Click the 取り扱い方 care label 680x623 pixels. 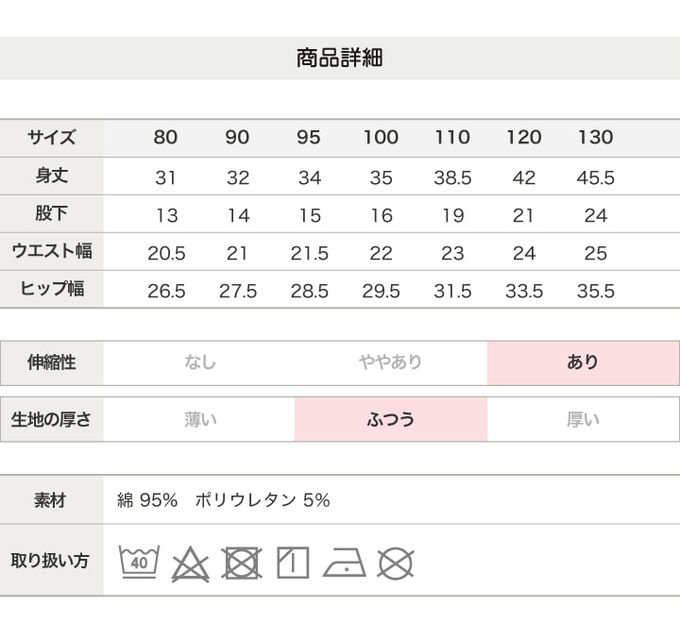[x=51, y=561]
